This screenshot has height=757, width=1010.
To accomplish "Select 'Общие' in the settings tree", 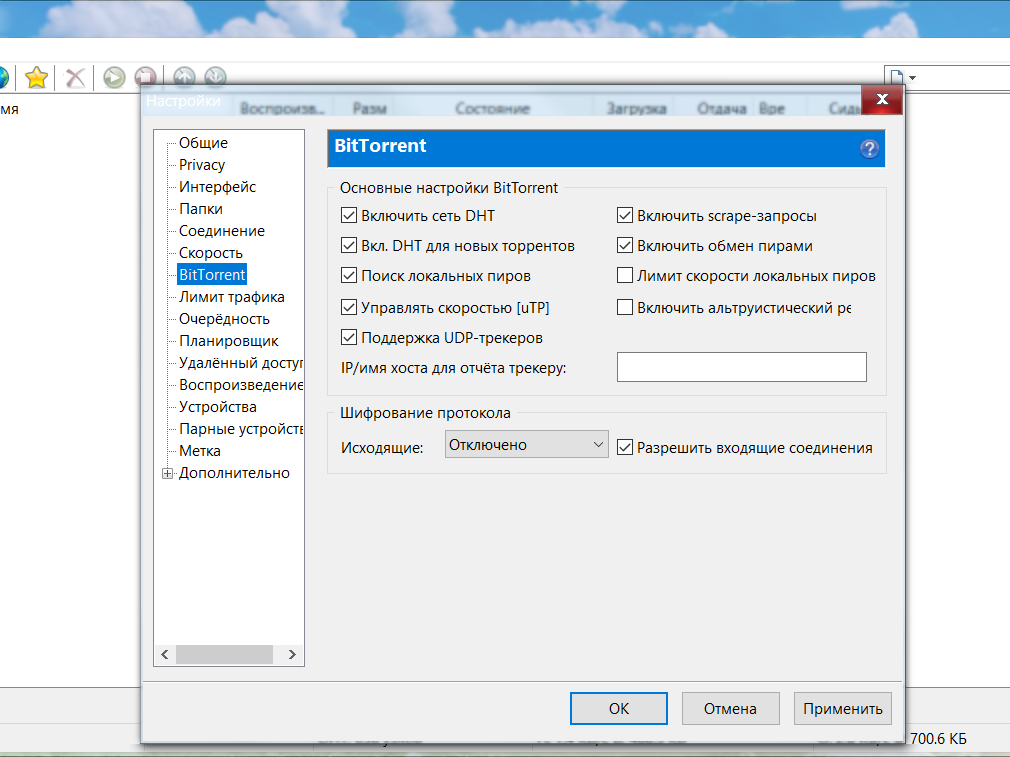I will [203, 142].
